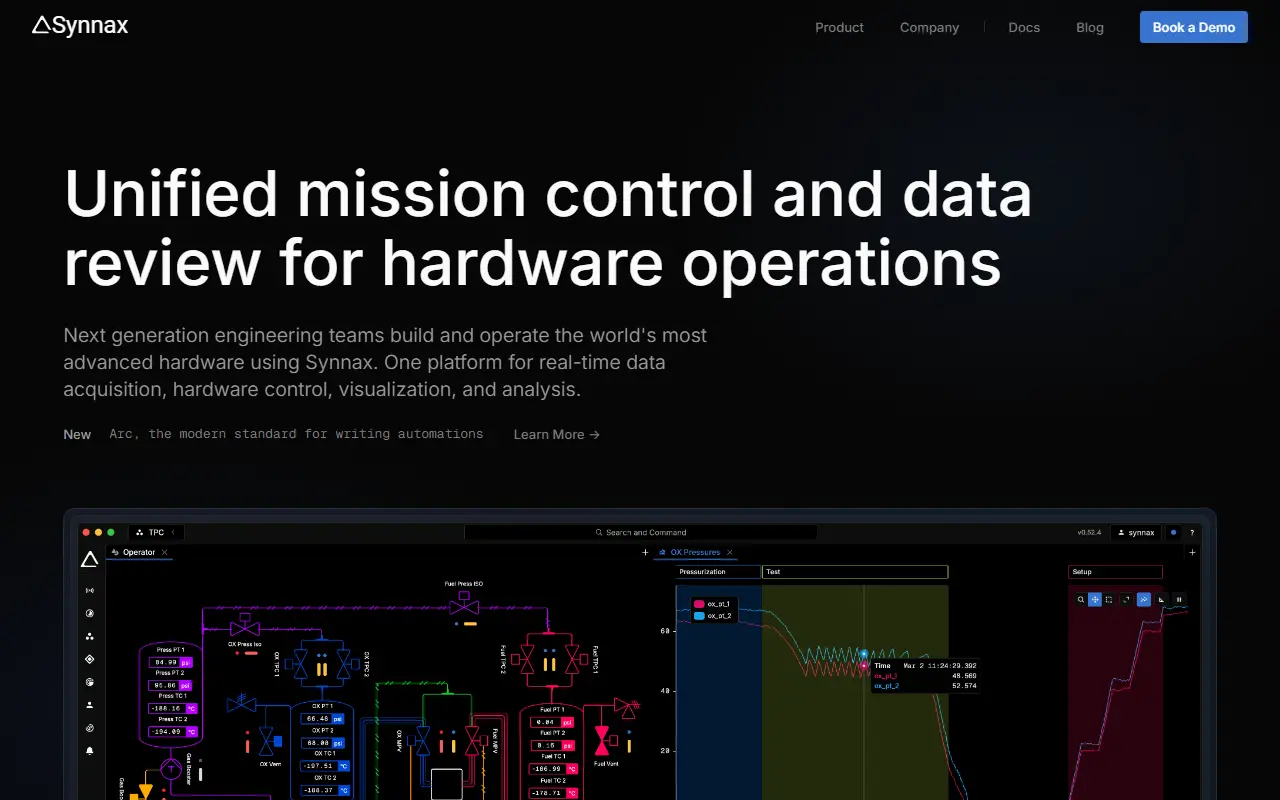The image size is (1280, 800).
Task: Add a tab with the plus left of OX Pressures
Action: [x=645, y=552]
